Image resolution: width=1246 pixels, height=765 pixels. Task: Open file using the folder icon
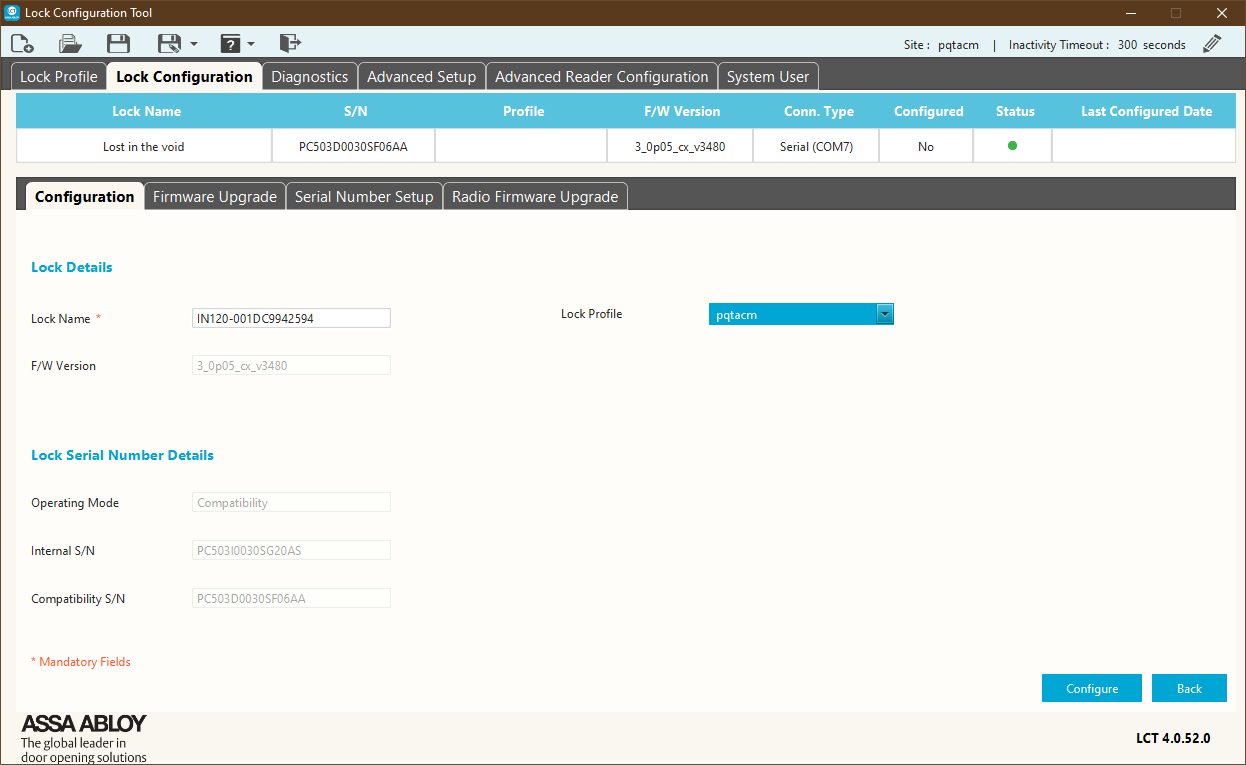tap(70, 43)
